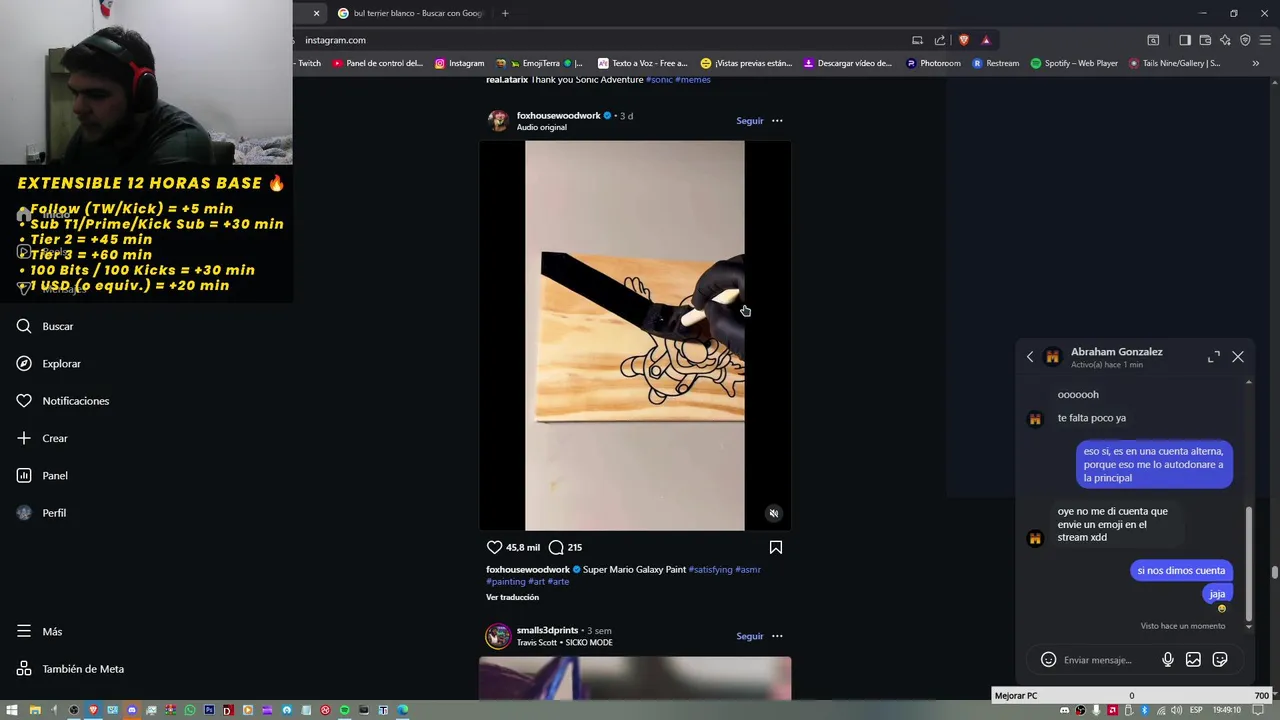Open Photoshop from the taskbar

coord(209,710)
